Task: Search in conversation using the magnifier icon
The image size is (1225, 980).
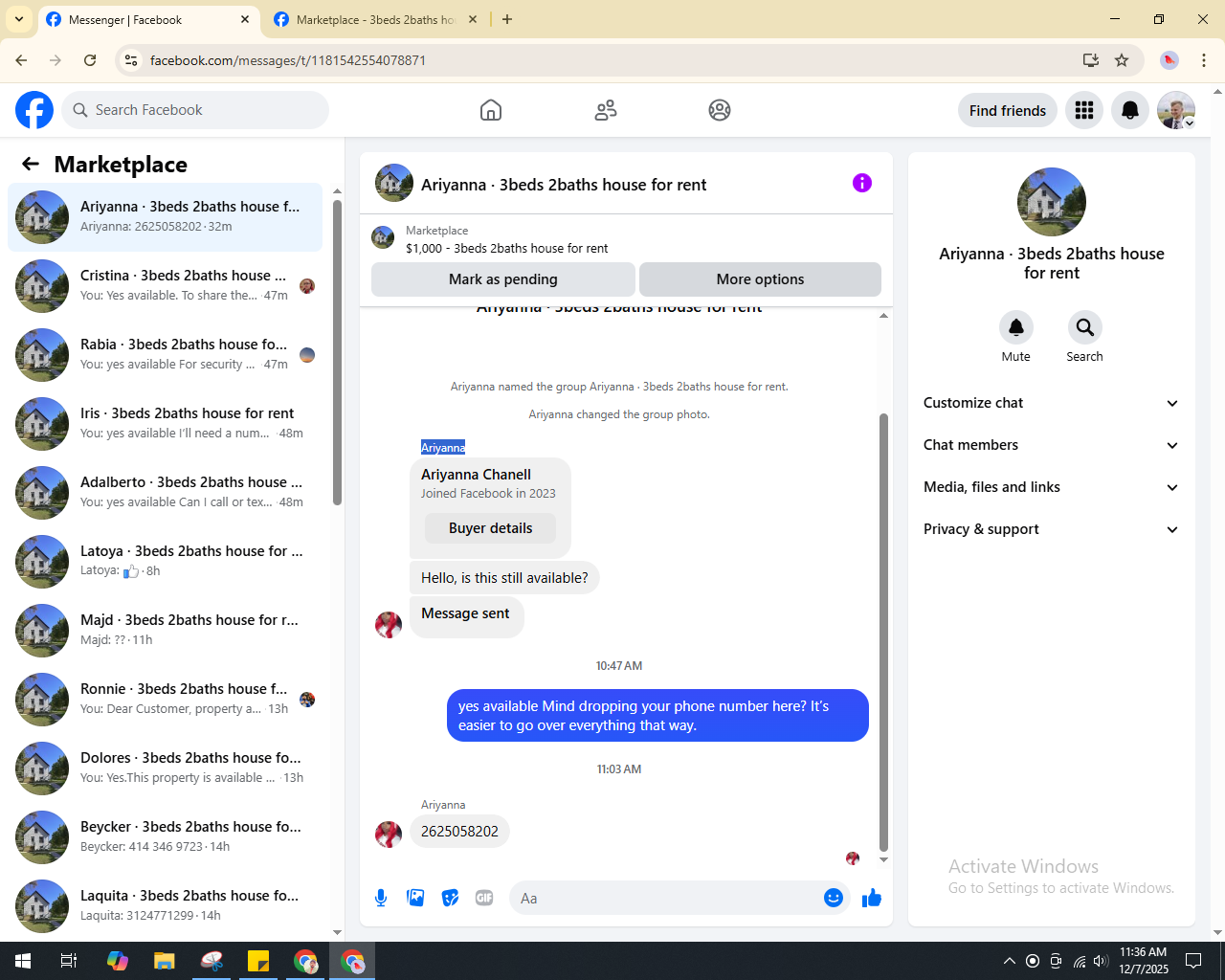Action: tap(1085, 327)
